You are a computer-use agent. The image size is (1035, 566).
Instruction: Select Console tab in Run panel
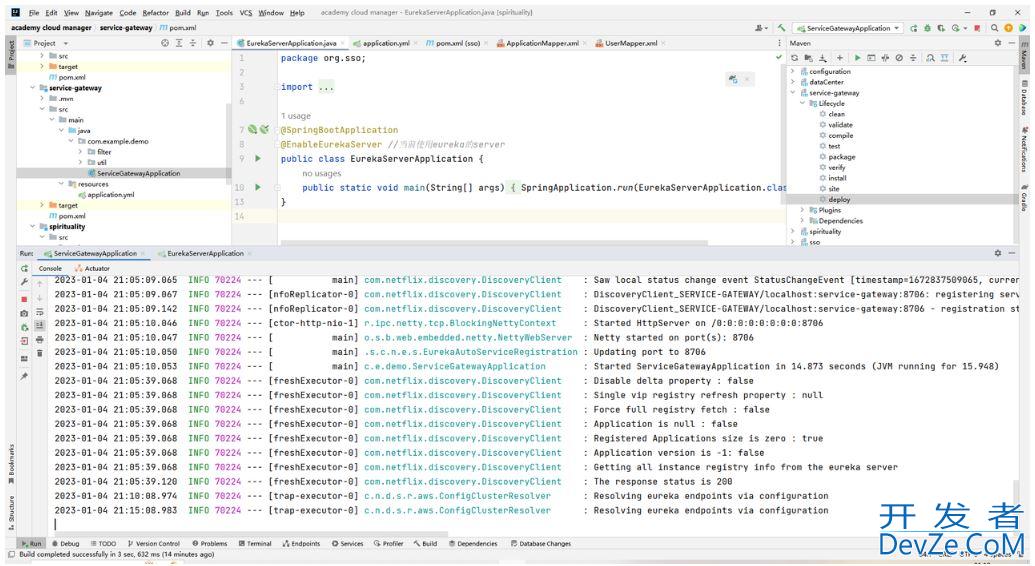(50, 269)
